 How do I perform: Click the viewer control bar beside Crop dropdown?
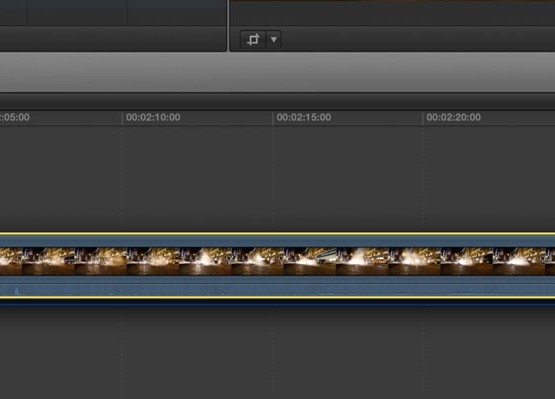pyautogui.click(x=418, y=39)
